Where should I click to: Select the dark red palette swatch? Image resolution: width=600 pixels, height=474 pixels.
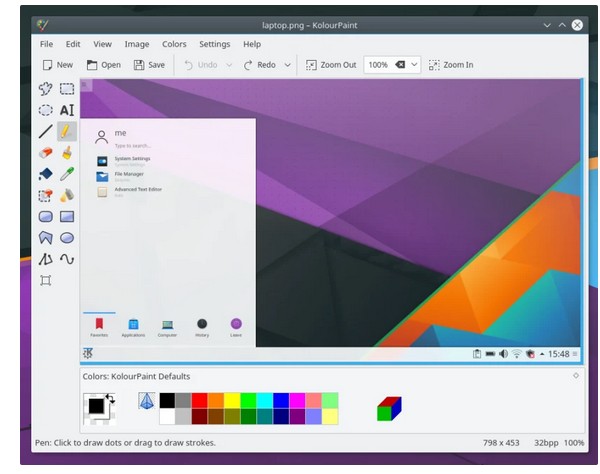click(x=199, y=416)
